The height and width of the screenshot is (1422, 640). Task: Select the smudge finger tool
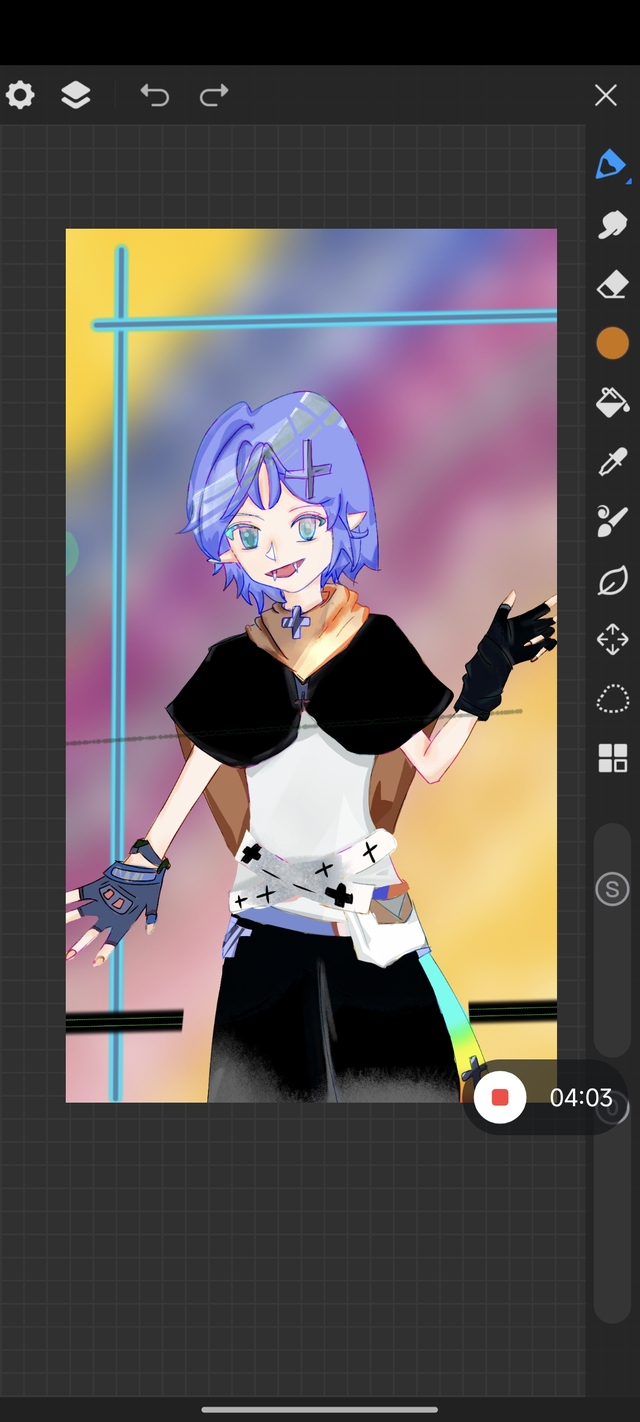612,225
